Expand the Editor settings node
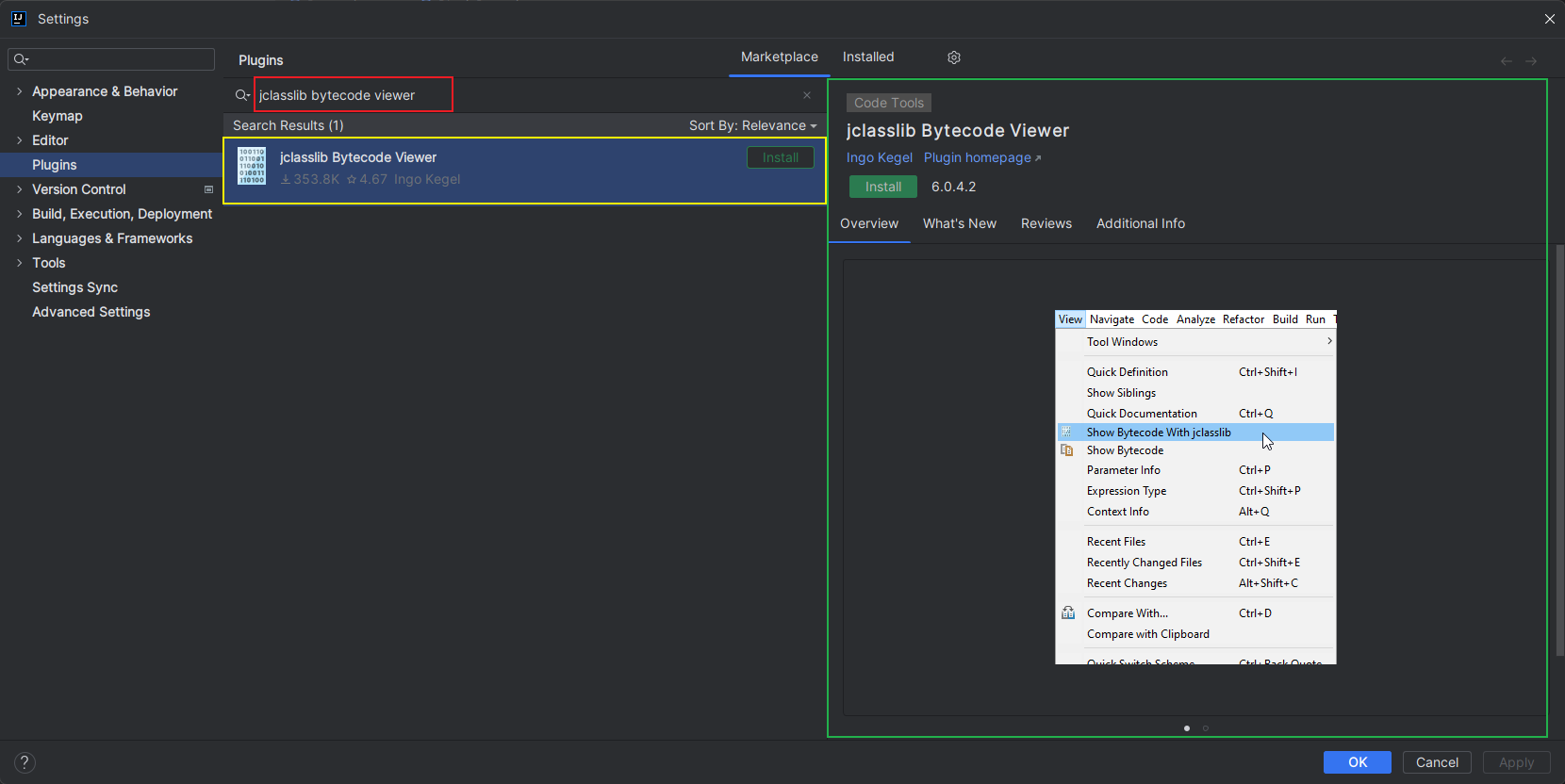Image resolution: width=1565 pixels, height=784 pixels. 19,140
